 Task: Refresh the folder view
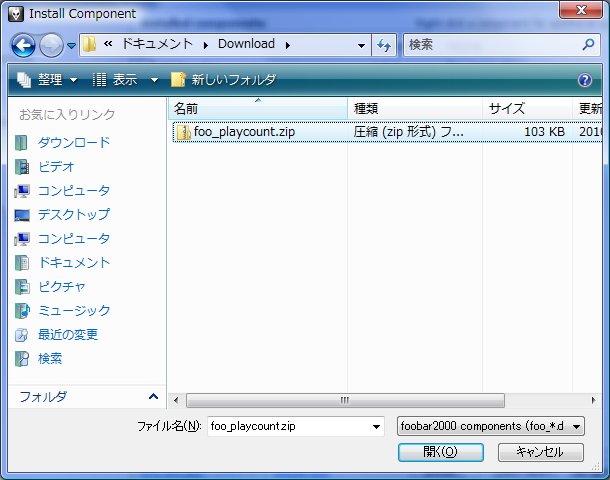[x=384, y=46]
